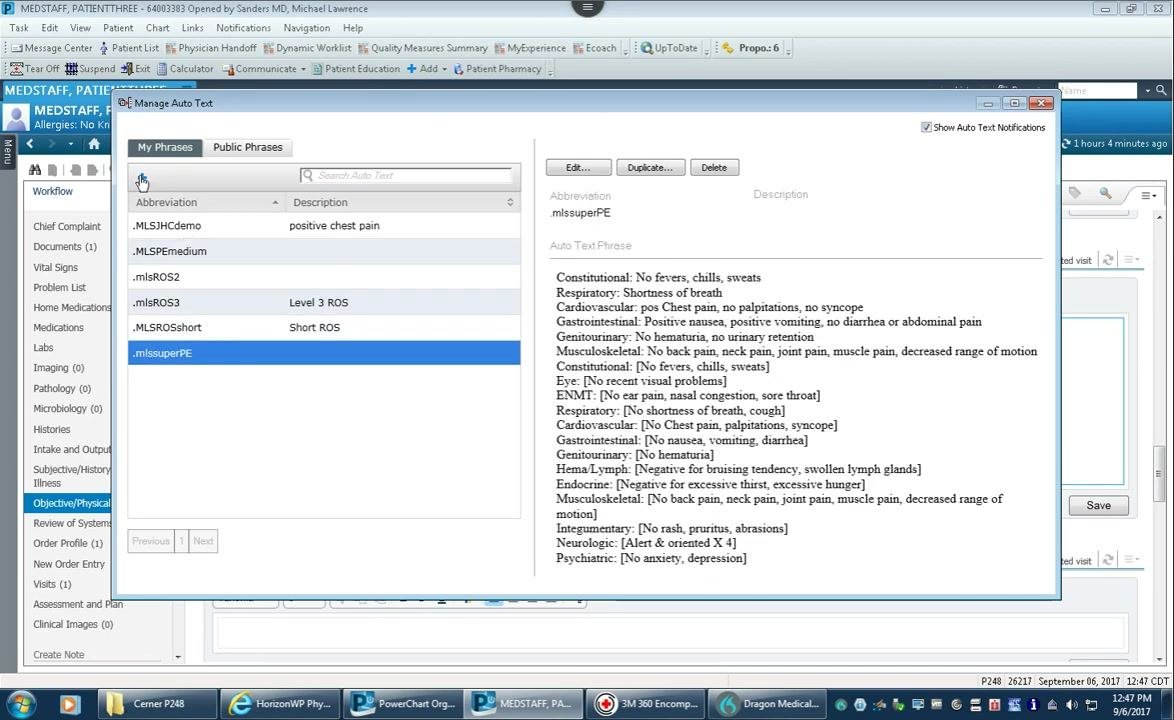Open Chief Complaint in Workflow list
Screen dimensions: 1174x720
(x=67, y=227)
